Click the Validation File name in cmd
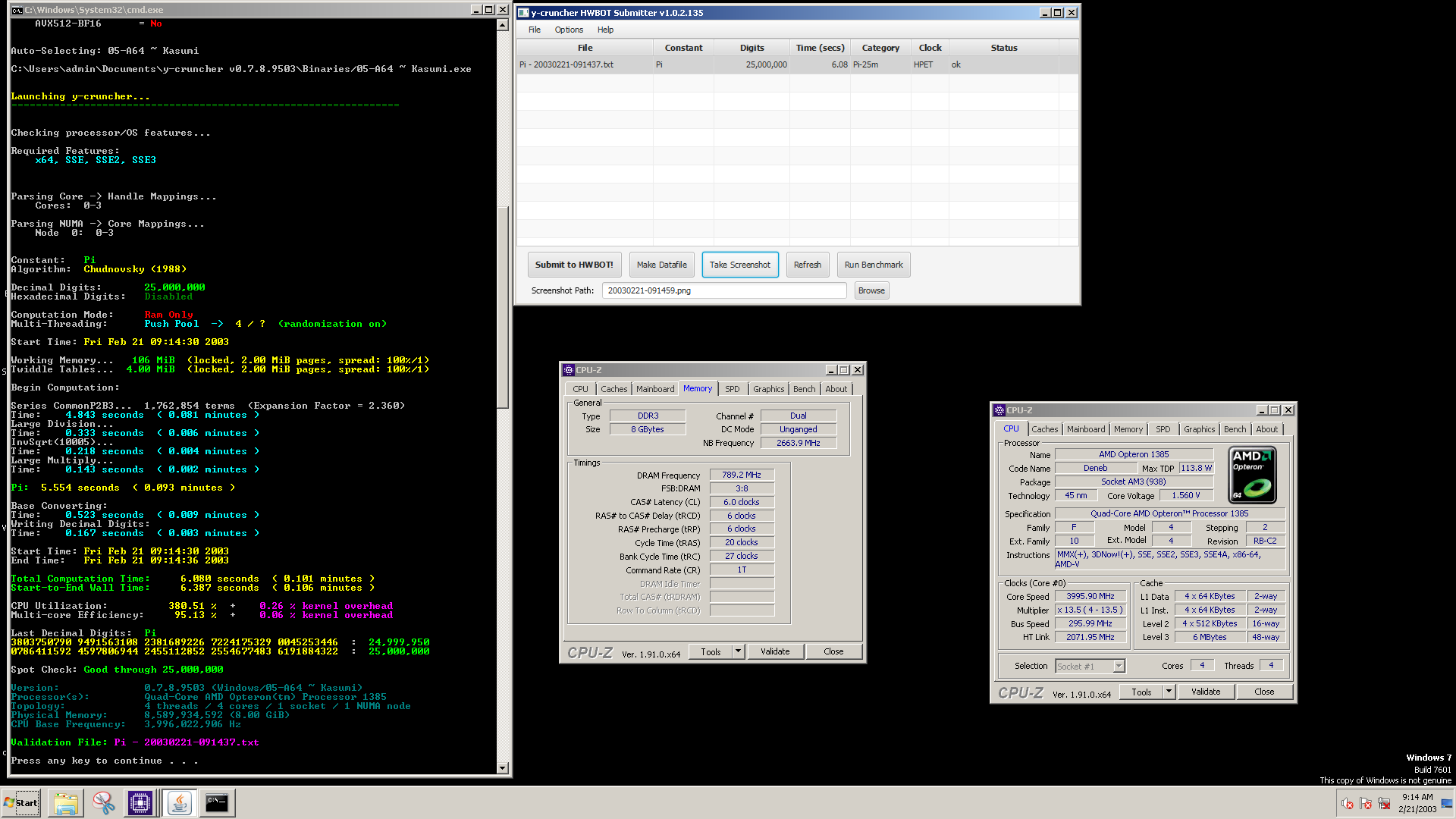Screen dimensions: 1456x819 click(187, 742)
